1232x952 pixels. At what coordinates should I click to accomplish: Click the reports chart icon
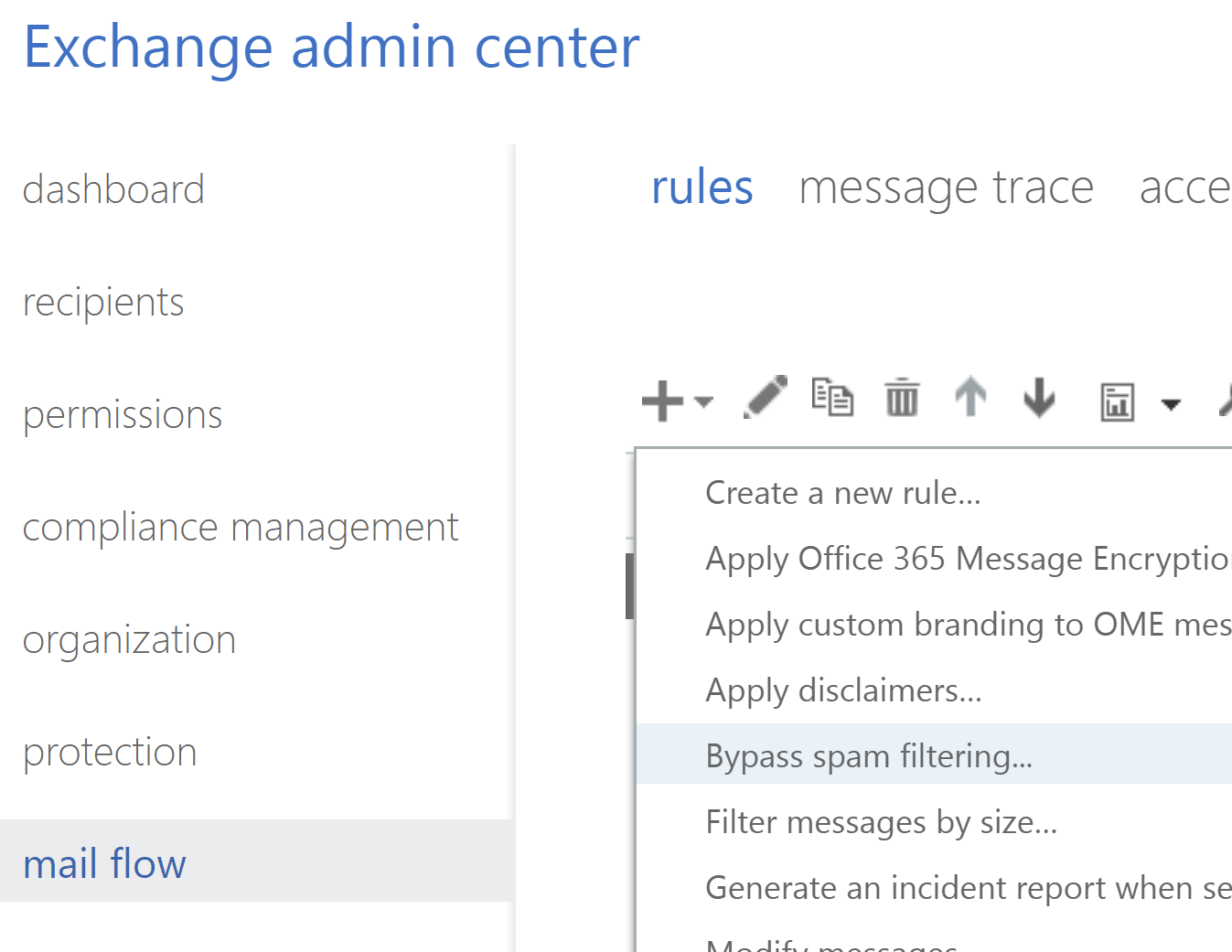pyautogui.click(x=1117, y=402)
